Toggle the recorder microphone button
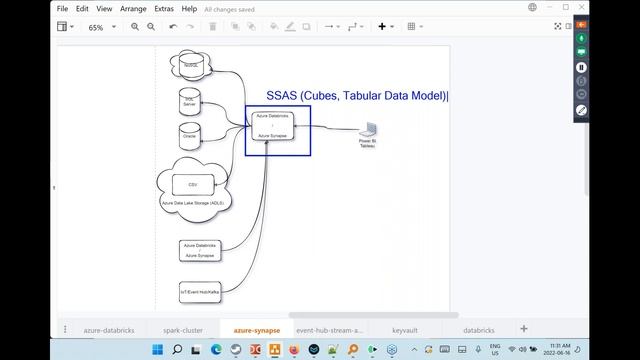This screenshot has width=640, height=360. click(x=581, y=38)
